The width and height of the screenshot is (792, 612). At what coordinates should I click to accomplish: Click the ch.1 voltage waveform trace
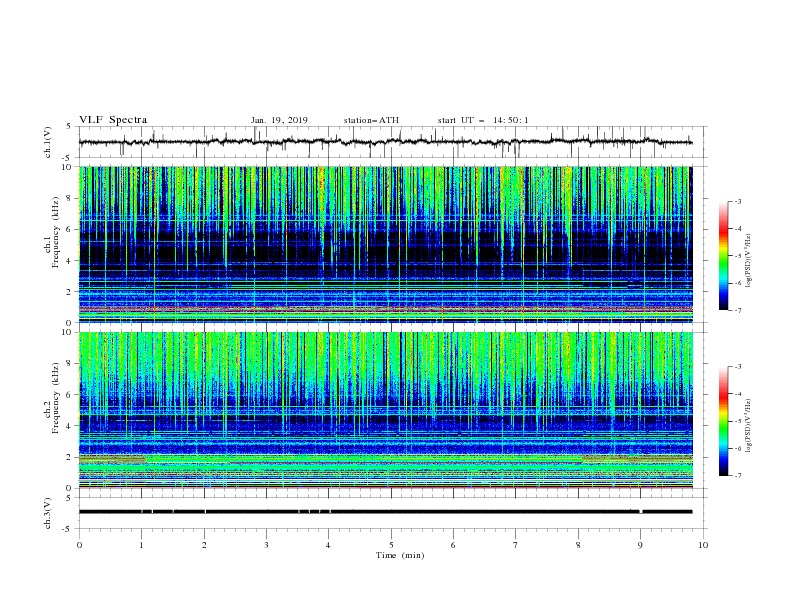tap(385, 142)
